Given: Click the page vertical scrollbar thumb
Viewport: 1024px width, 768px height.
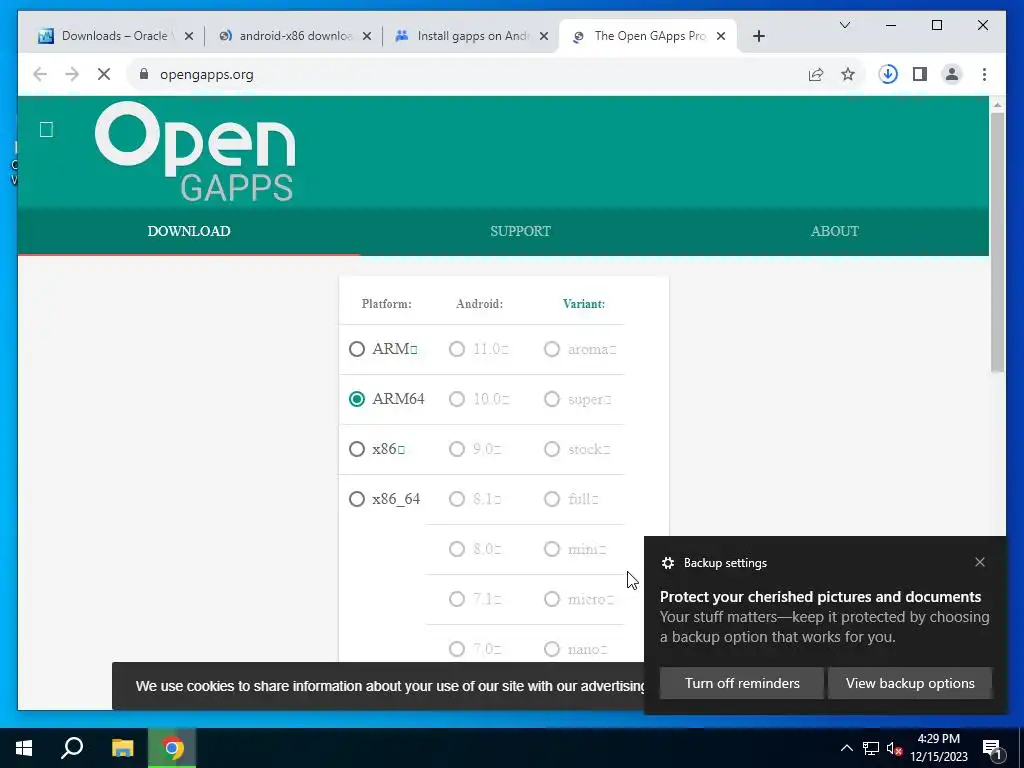Looking at the screenshot, I should click(x=997, y=242).
